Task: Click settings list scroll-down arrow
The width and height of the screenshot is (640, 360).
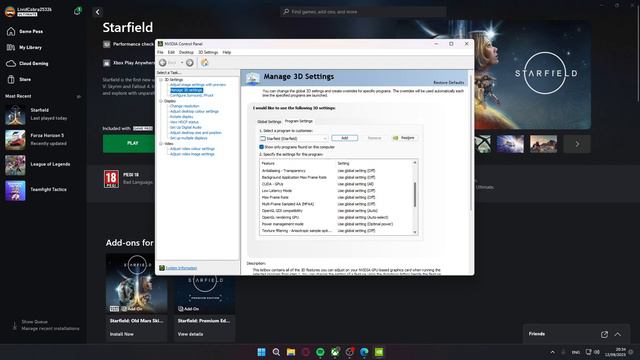Action: coord(415,232)
